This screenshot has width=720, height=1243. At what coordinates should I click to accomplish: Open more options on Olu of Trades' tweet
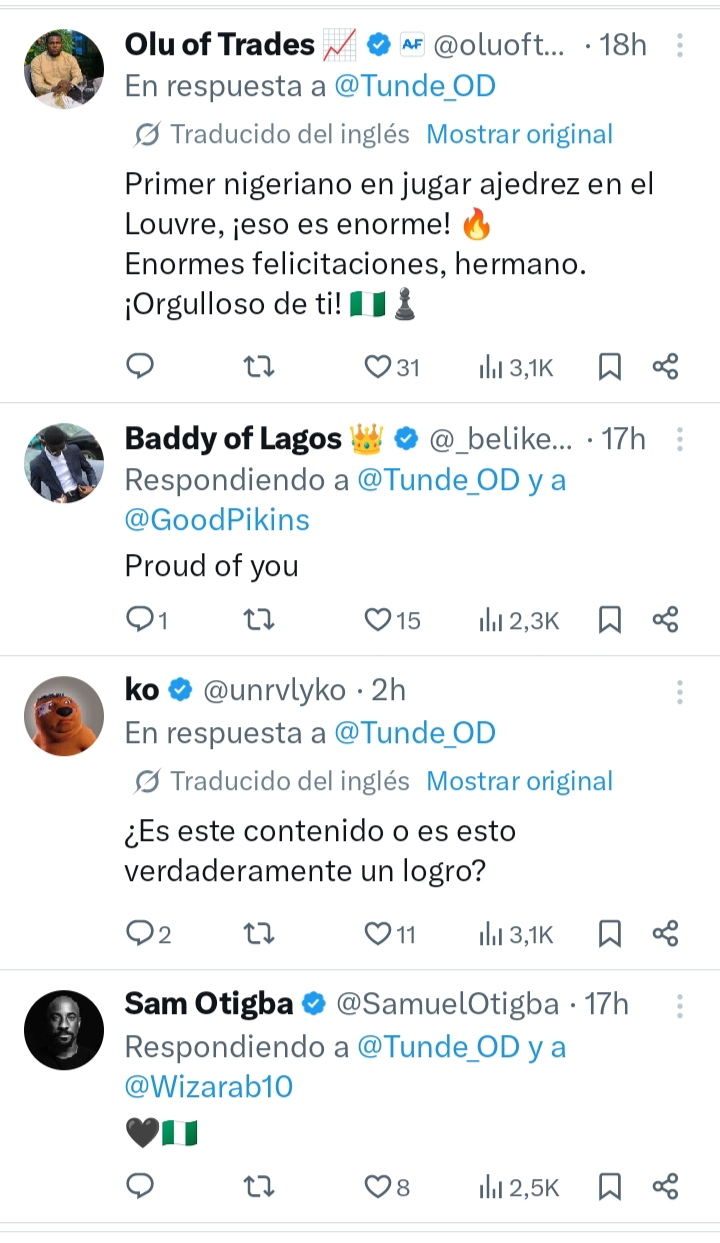[x=680, y=45]
